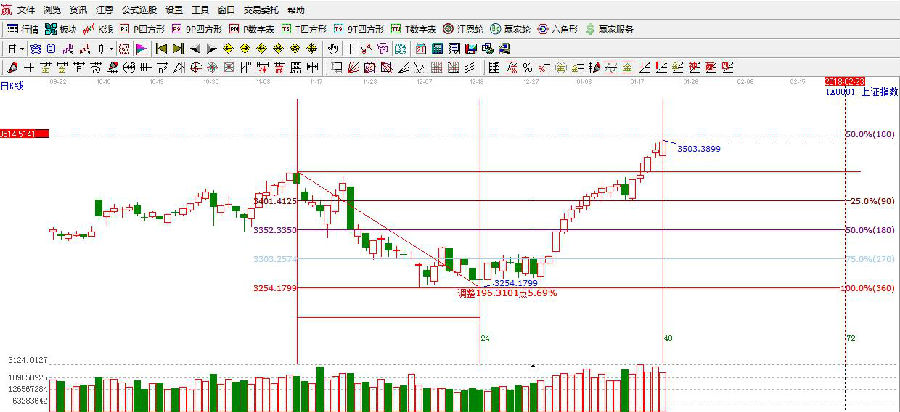This screenshot has width=900, height=412.
Task: Open the 江恩 menu
Action: [x=103, y=9]
